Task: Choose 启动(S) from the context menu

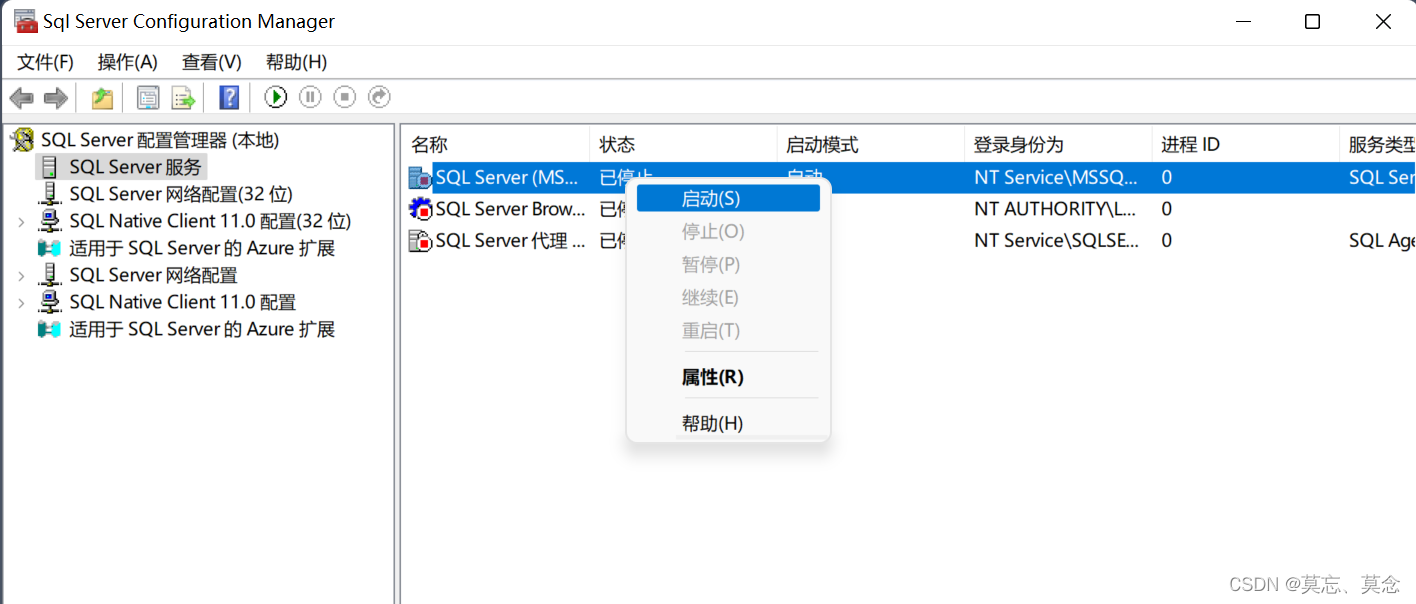Action: click(728, 198)
